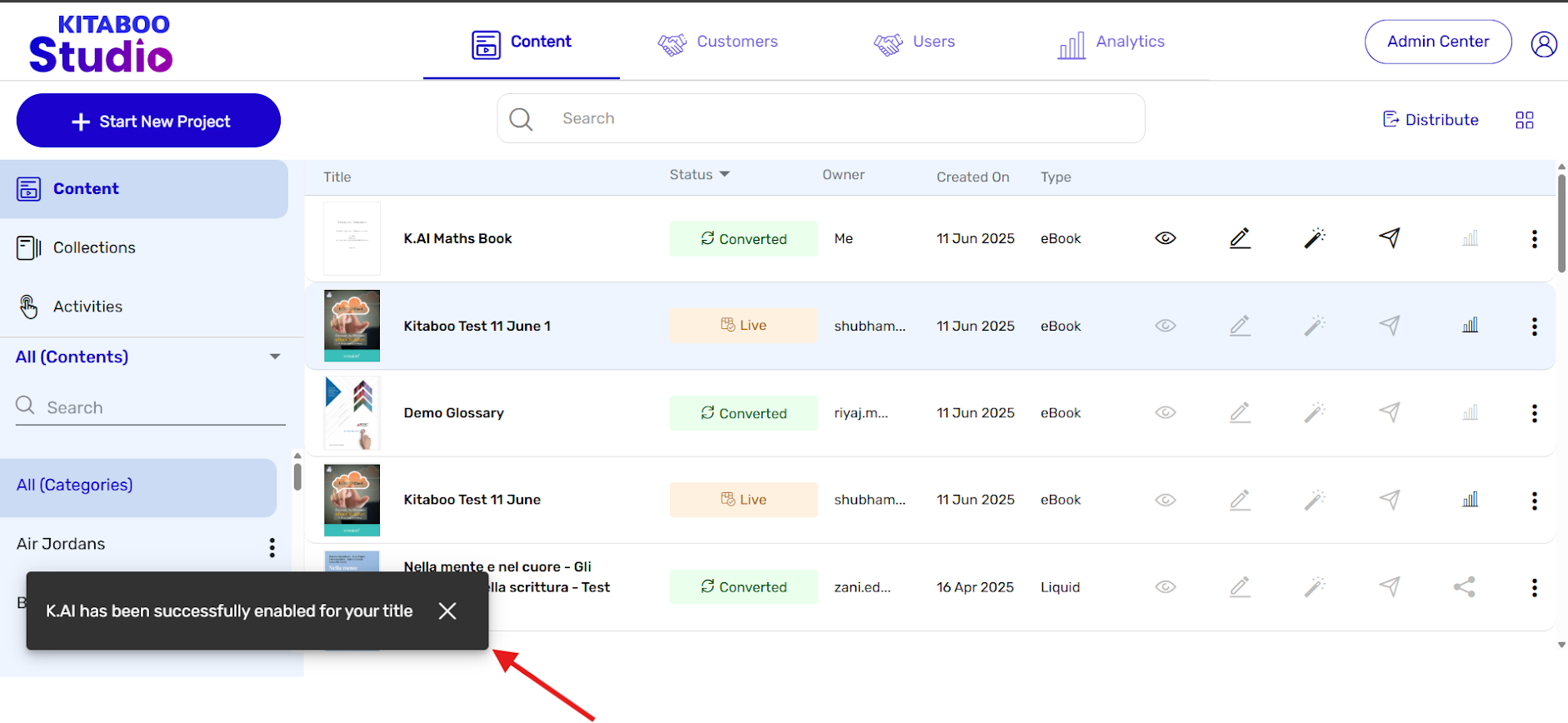The width and height of the screenshot is (1568, 723).
Task: Dismiss the K.AI enabled notification
Action: click(x=447, y=611)
